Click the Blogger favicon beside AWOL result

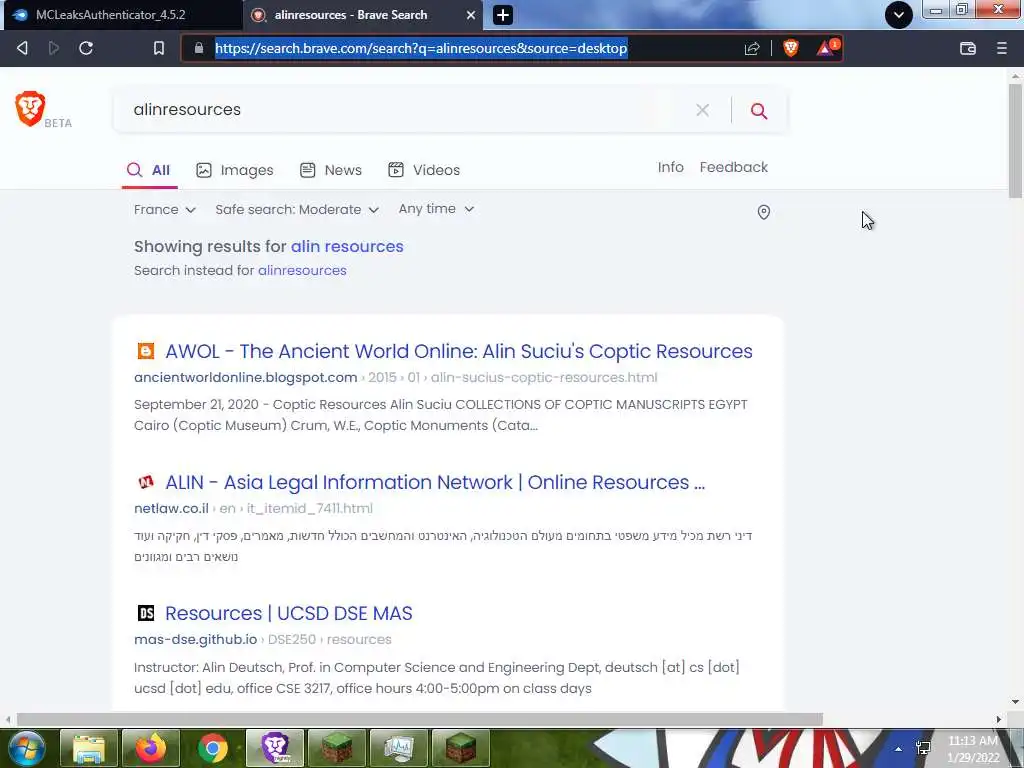146,351
